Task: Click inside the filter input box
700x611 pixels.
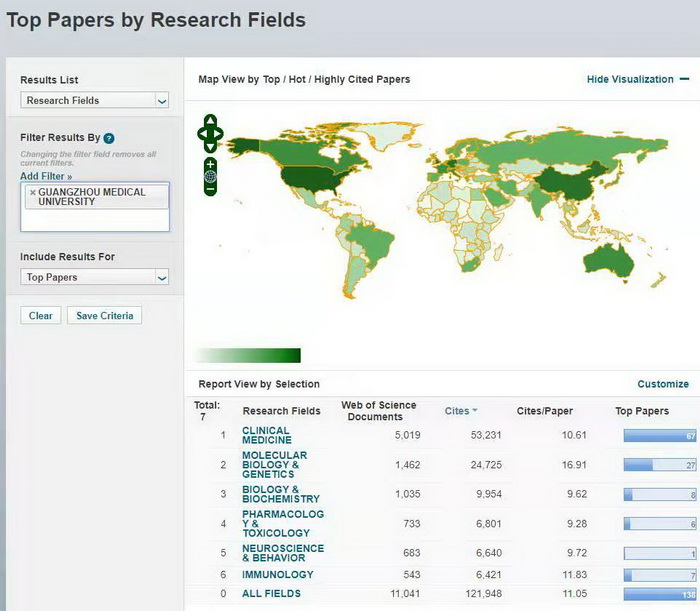Action: [x=94, y=218]
